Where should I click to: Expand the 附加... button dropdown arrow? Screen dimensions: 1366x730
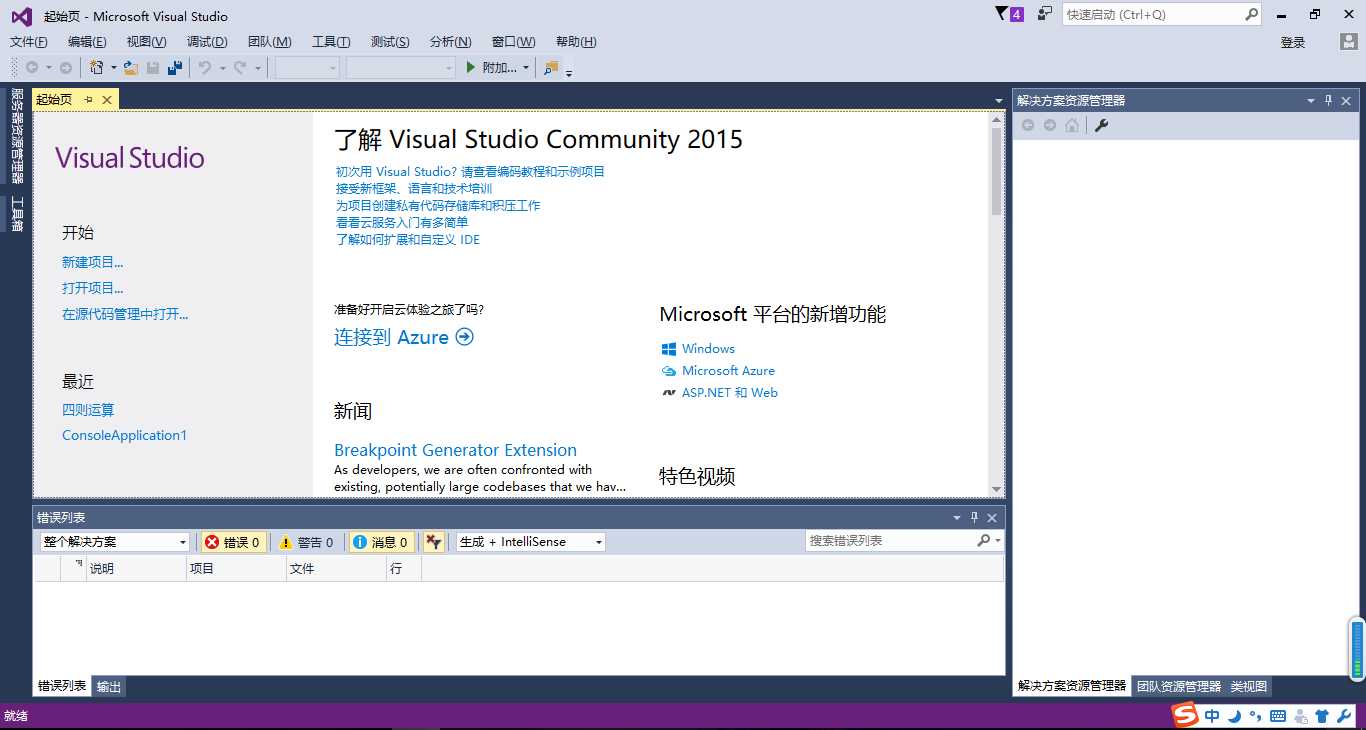527,68
